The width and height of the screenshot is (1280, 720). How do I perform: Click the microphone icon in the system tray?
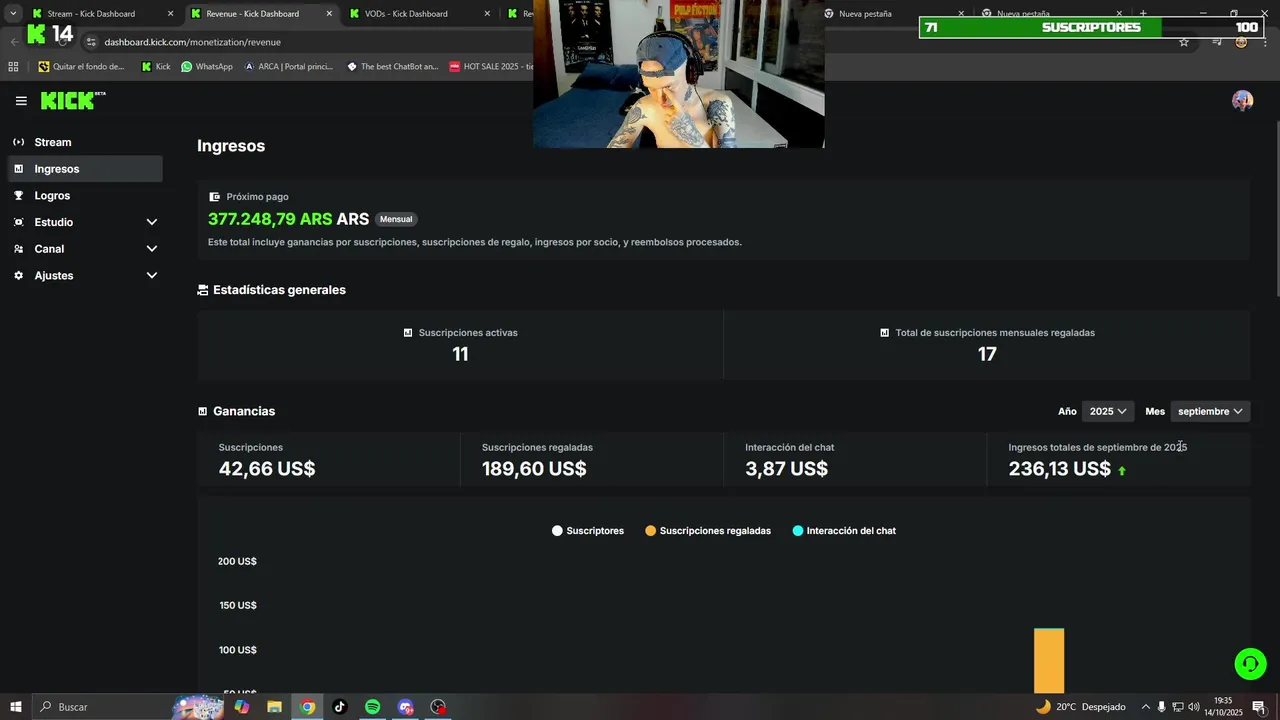1161,707
